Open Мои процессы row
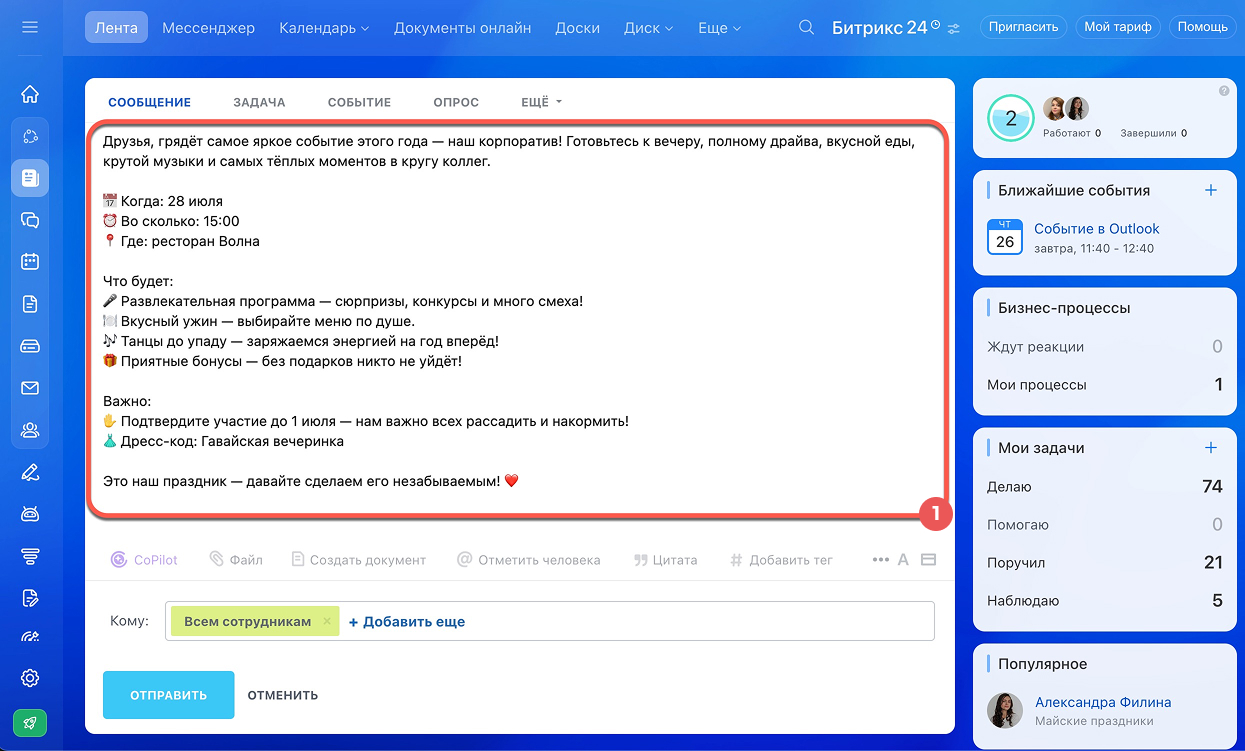 click(1105, 385)
